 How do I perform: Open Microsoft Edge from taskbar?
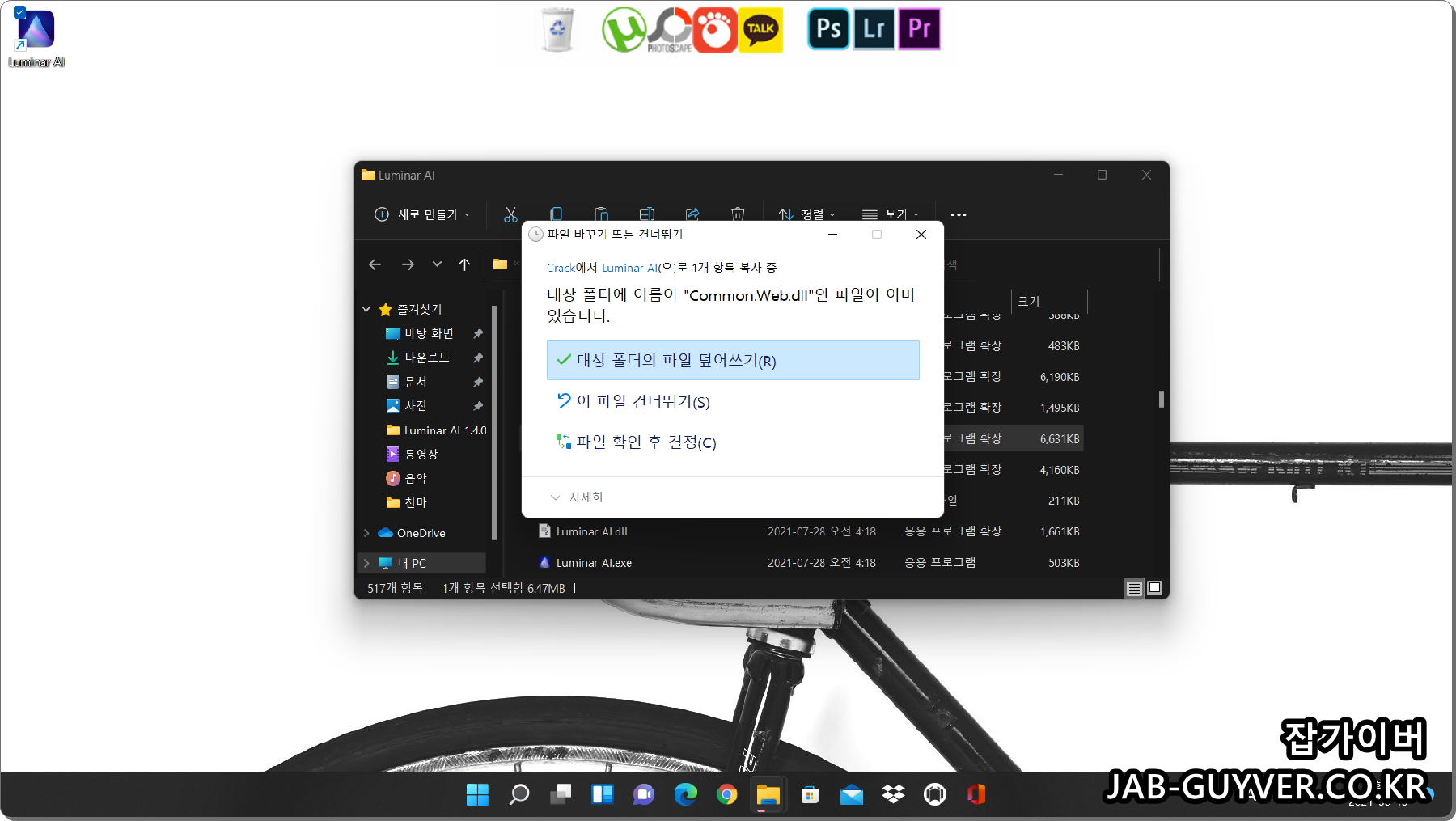pyautogui.click(x=686, y=795)
